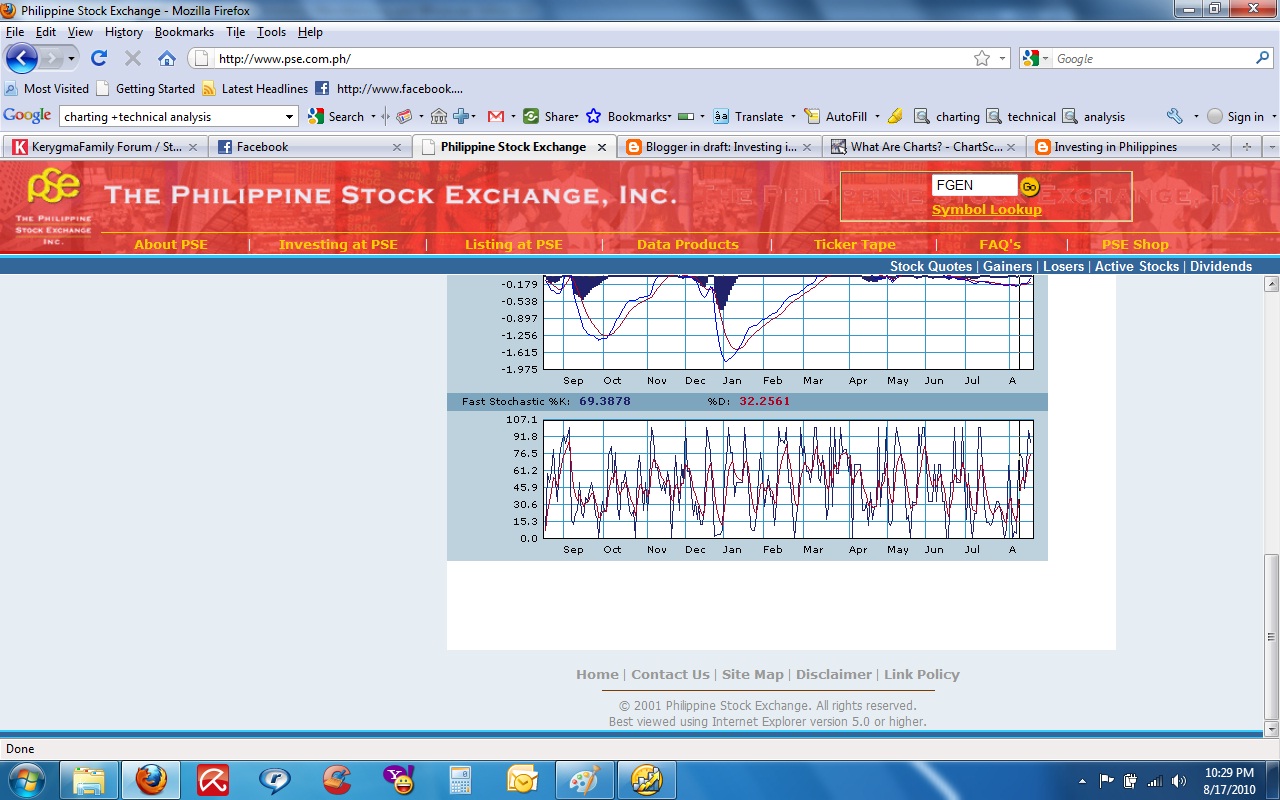Click inside the FGEN ticker input field
Screen dimensions: 1280x800
tap(975, 185)
